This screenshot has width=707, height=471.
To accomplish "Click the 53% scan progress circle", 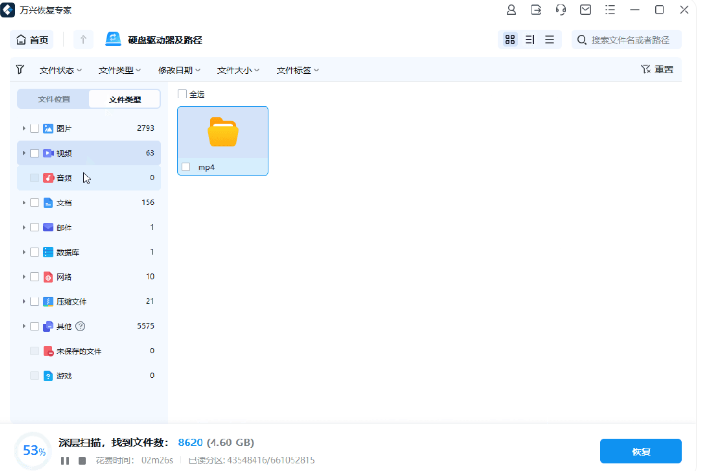I will (33, 450).
